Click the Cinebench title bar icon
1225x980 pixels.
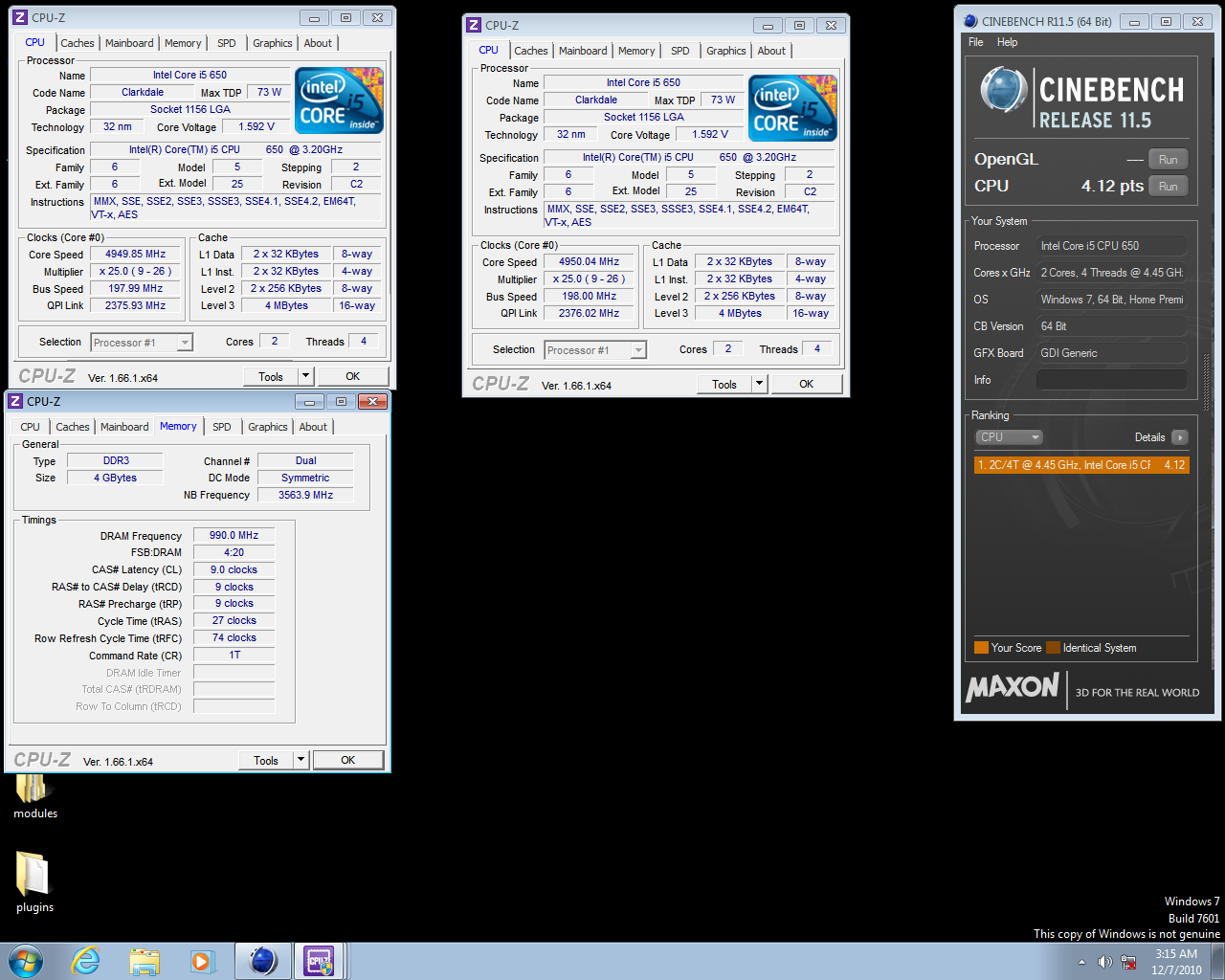(x=970, y=21)
